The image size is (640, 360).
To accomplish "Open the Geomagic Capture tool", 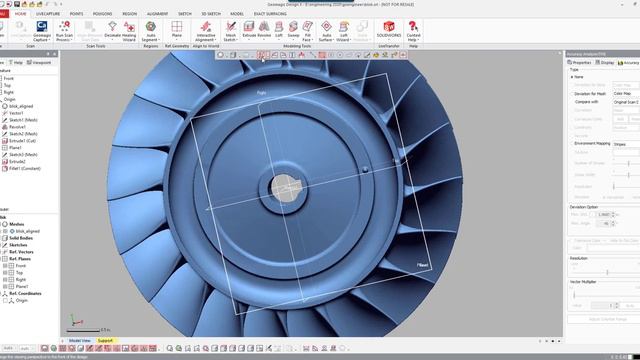I will [42, 31].
